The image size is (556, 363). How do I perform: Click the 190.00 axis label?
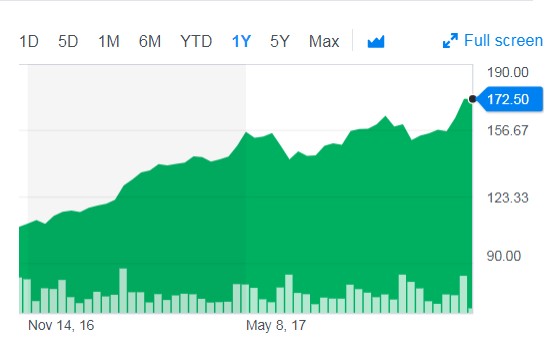pos(508,72)
